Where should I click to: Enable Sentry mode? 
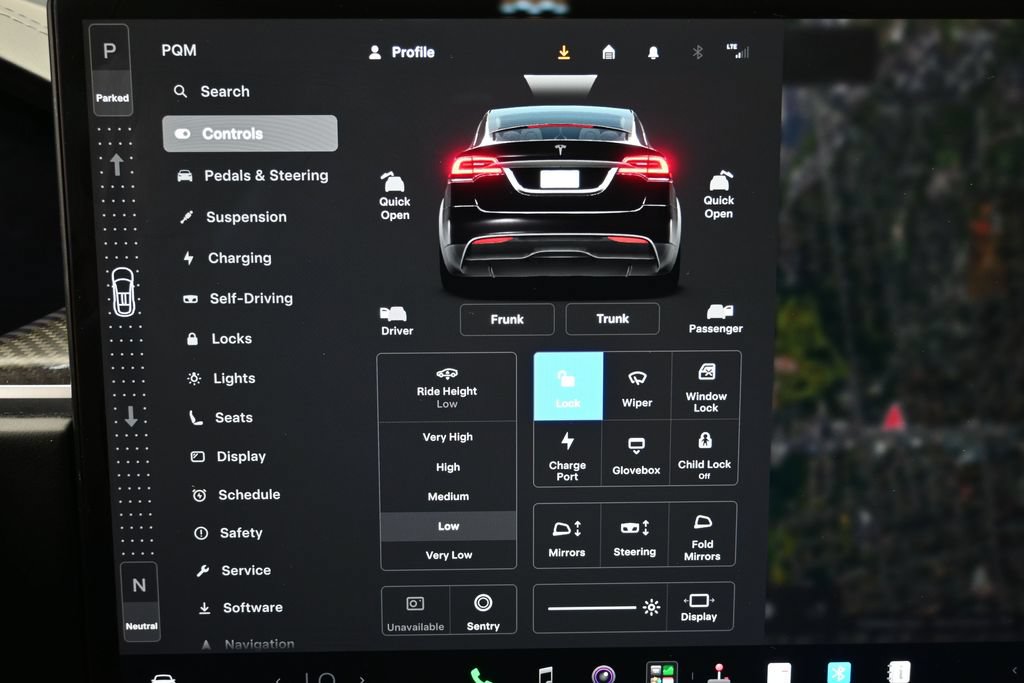click(483, 610)
